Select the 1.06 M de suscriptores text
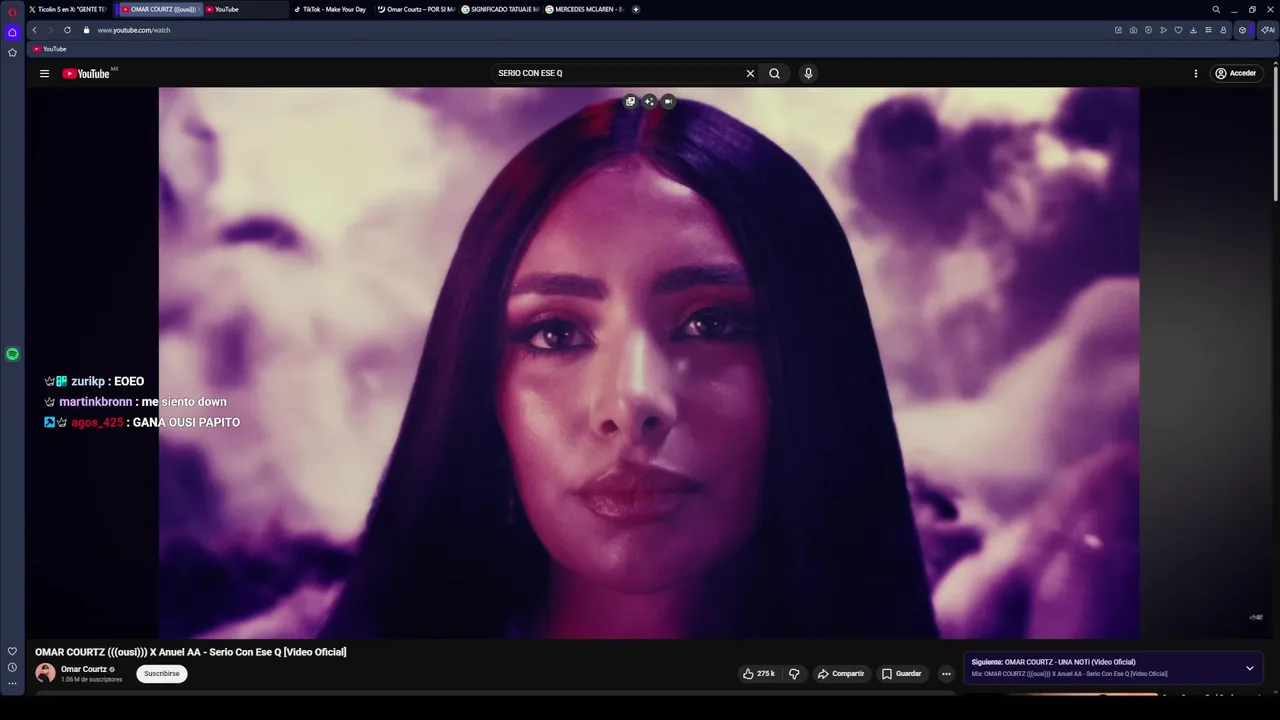Screen dimensions: 1280x720 (92, 680)
